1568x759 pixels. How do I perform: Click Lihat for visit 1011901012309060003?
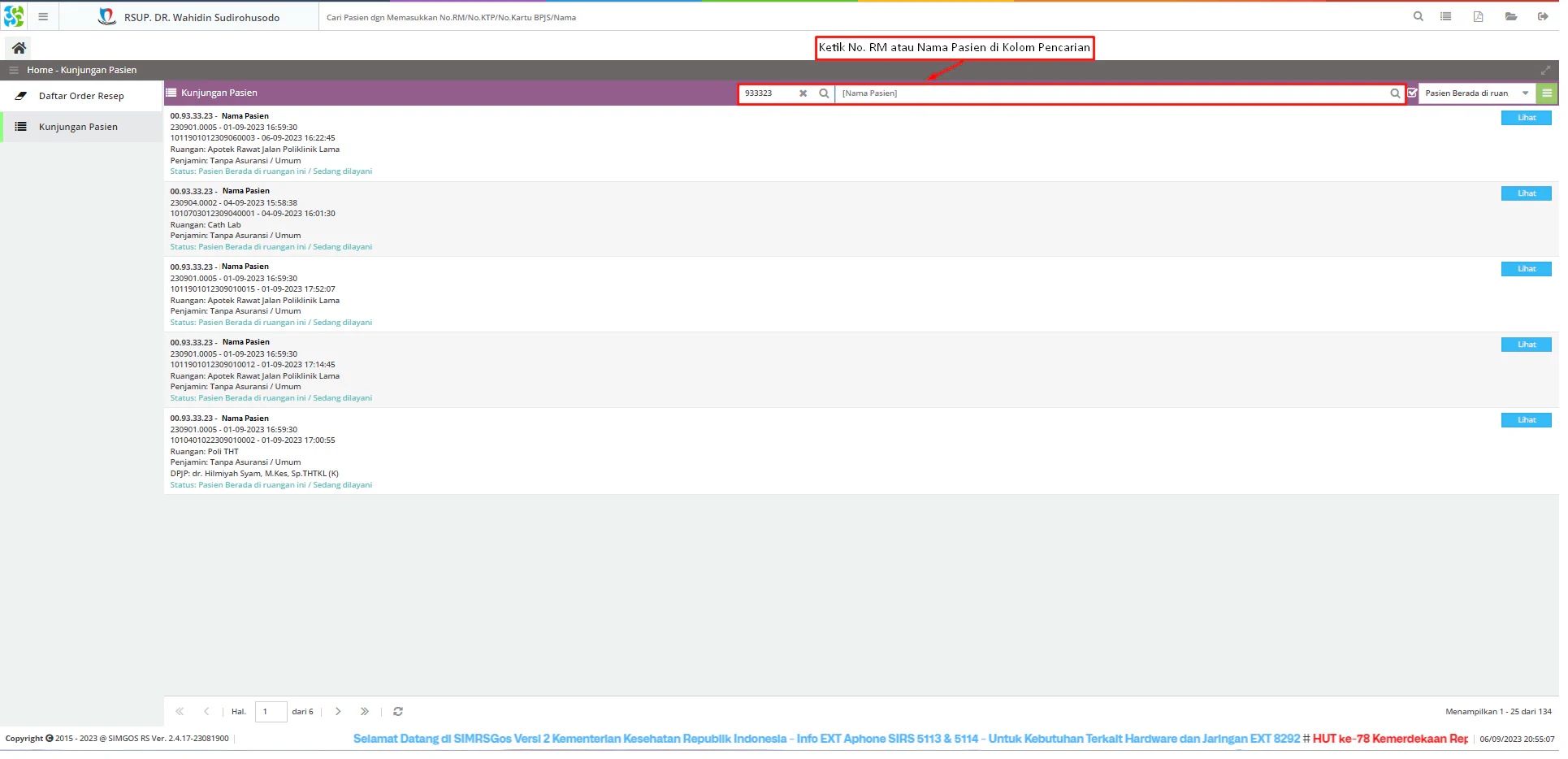tap(1527, 118)
